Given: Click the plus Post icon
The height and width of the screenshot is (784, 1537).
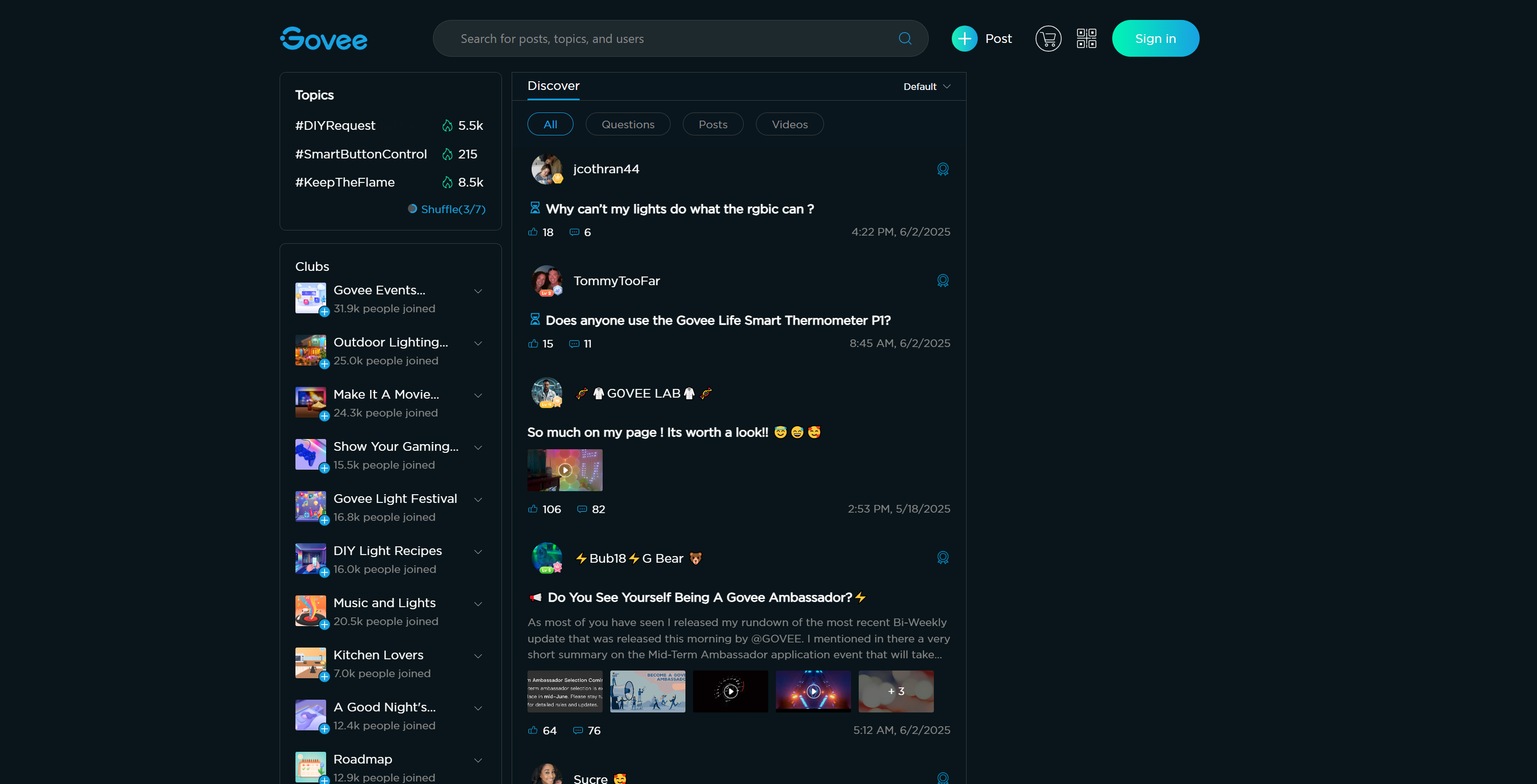Looking at the screenshot, I should pyautogui.click(x=964, y=39).
